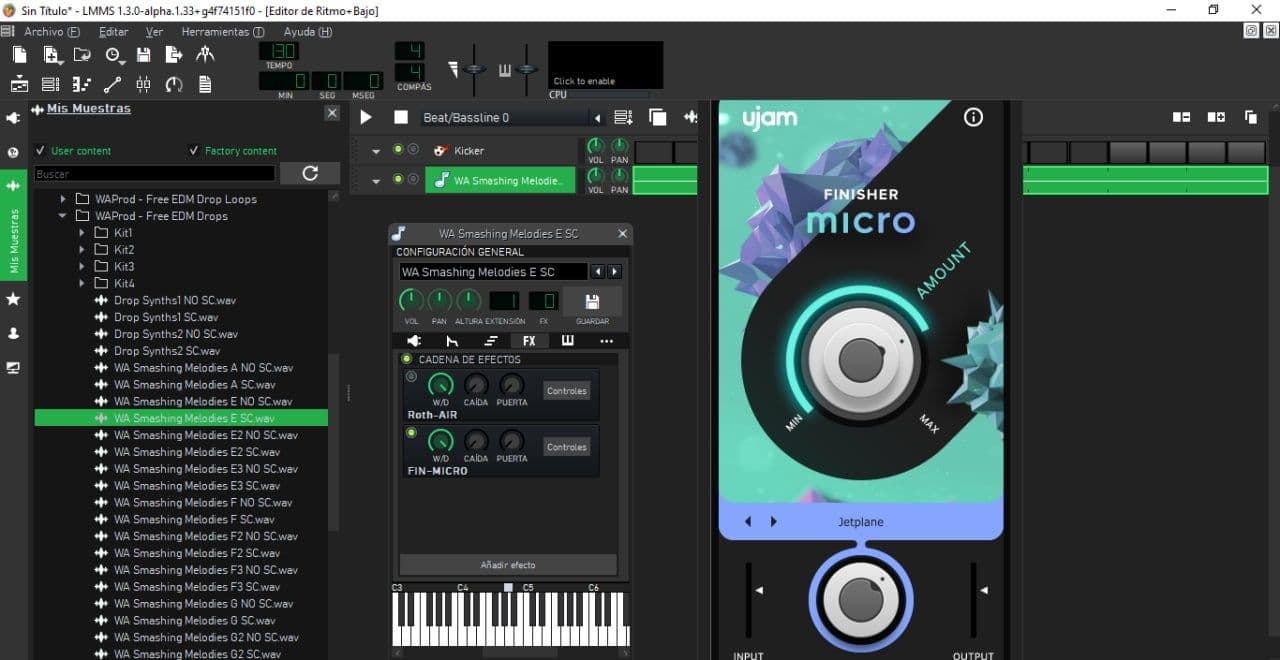The height and width of the screenshot is (660, 1280).
Task: Expand the WAProd - Free EDM Drop Loops folder
Action: [63, 199]
